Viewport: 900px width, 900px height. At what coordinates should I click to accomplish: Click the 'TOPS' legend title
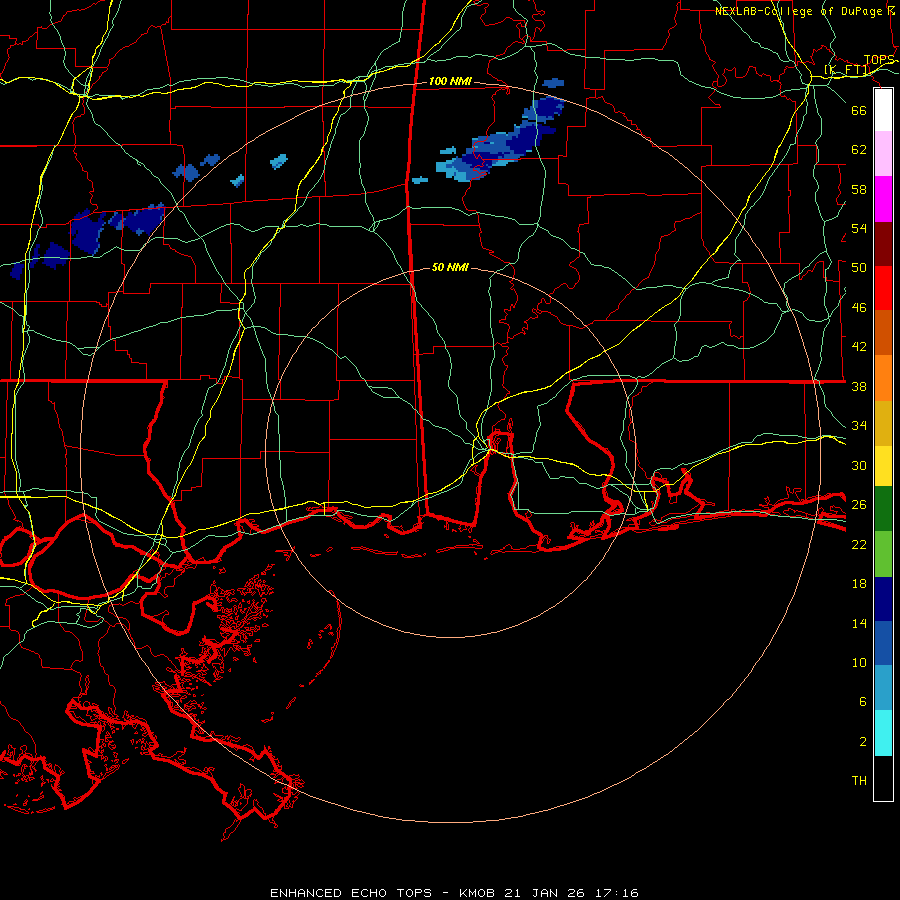pos(879,60)
